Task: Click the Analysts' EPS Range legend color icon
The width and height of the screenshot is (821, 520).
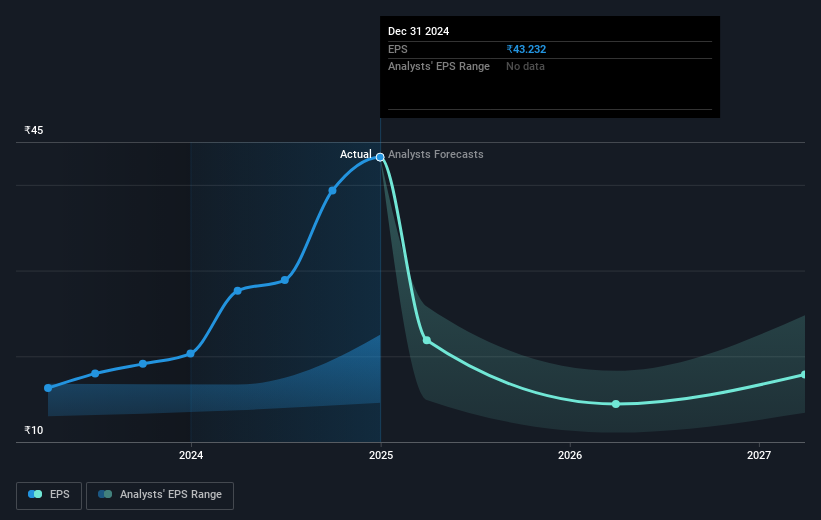Action: (x=105, y=494)
